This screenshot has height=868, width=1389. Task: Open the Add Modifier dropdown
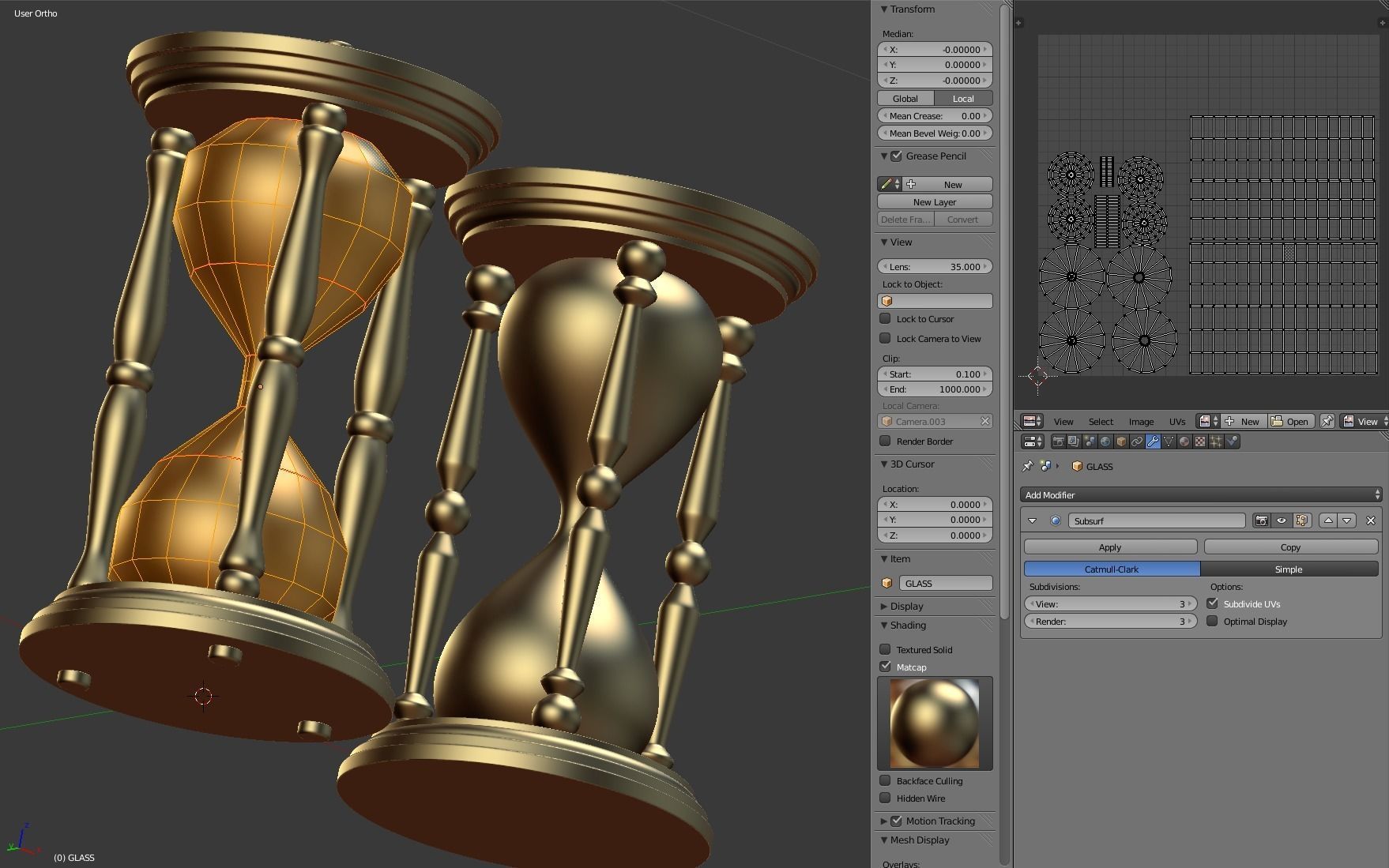tap(1200, 494)
